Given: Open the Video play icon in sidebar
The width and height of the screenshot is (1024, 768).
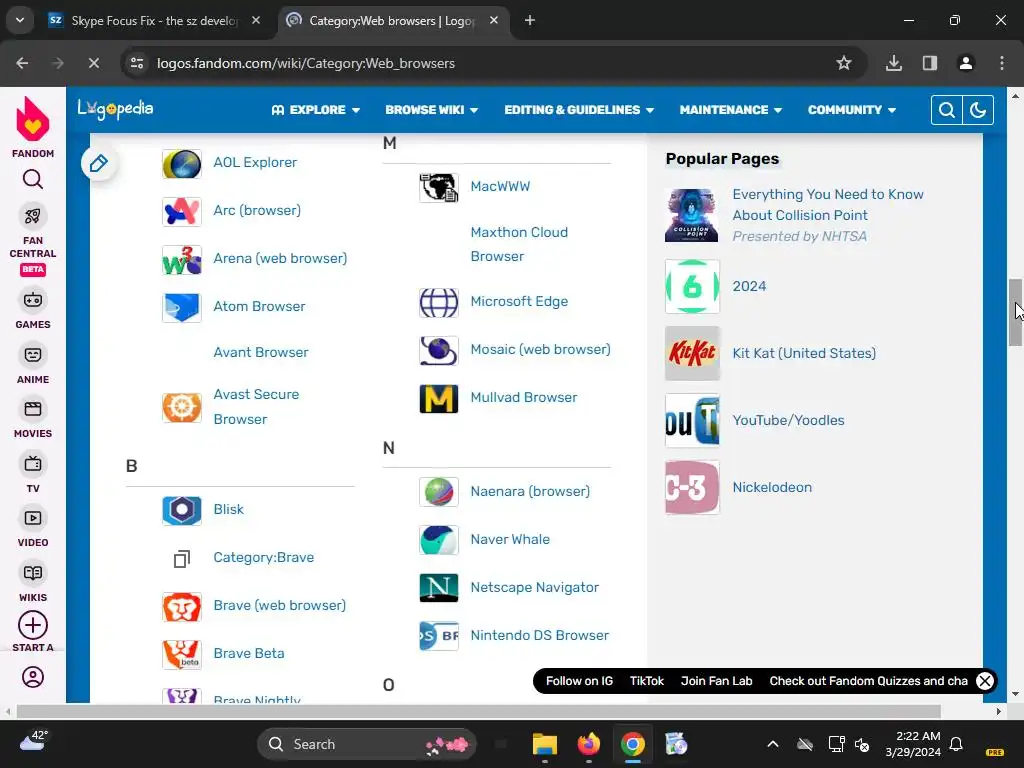Looking at the screenshot, I should (x=33, y=519).
